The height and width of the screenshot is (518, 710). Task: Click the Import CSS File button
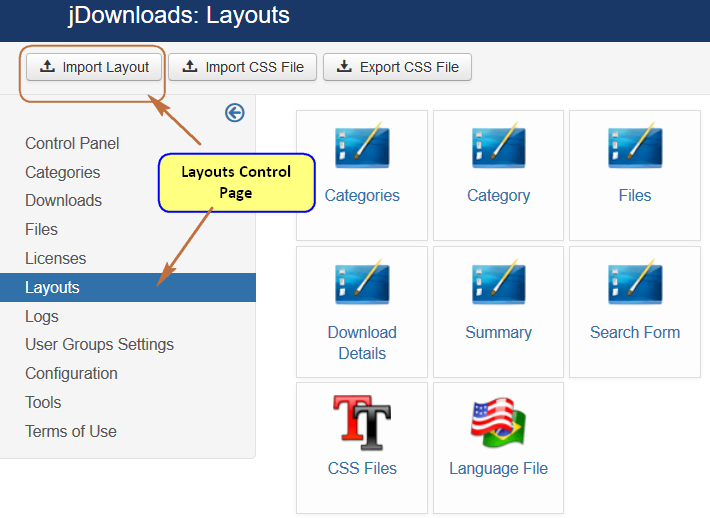pos(242,67)
